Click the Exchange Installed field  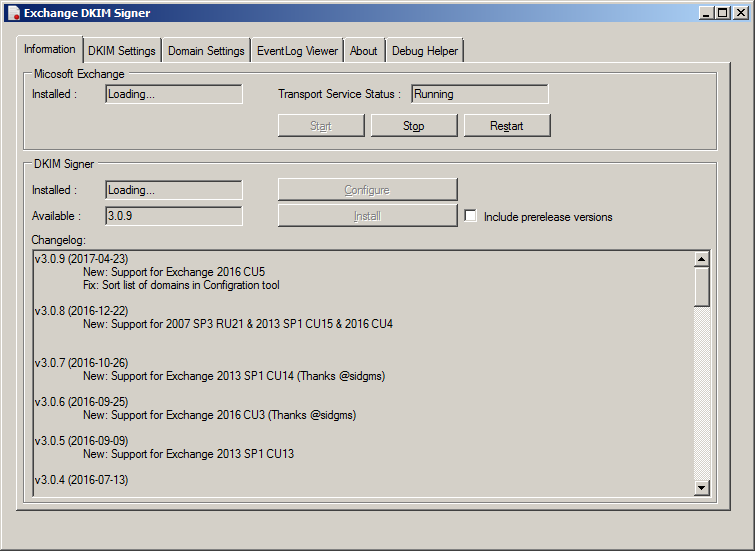[174, 94]
